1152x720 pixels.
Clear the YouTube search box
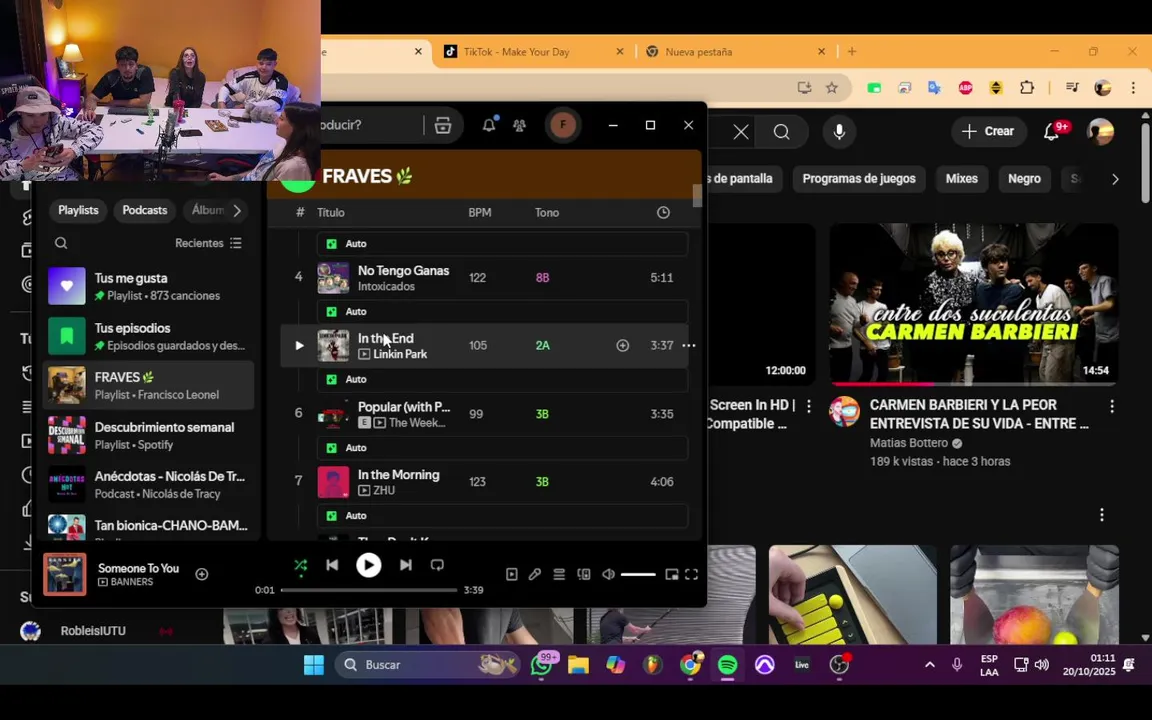[741, 132]
